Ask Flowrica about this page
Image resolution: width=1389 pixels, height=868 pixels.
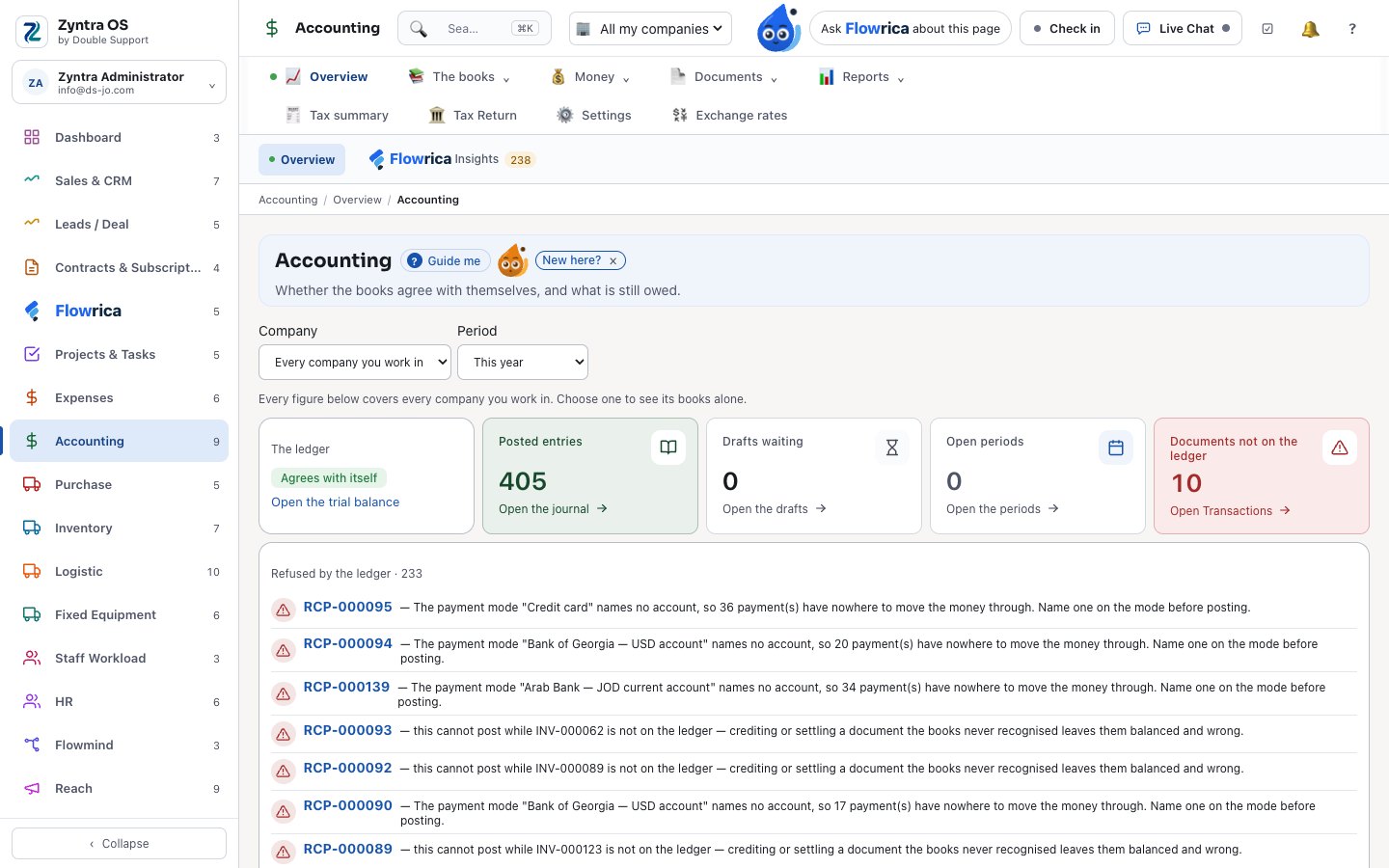click(x=911, y=29)
